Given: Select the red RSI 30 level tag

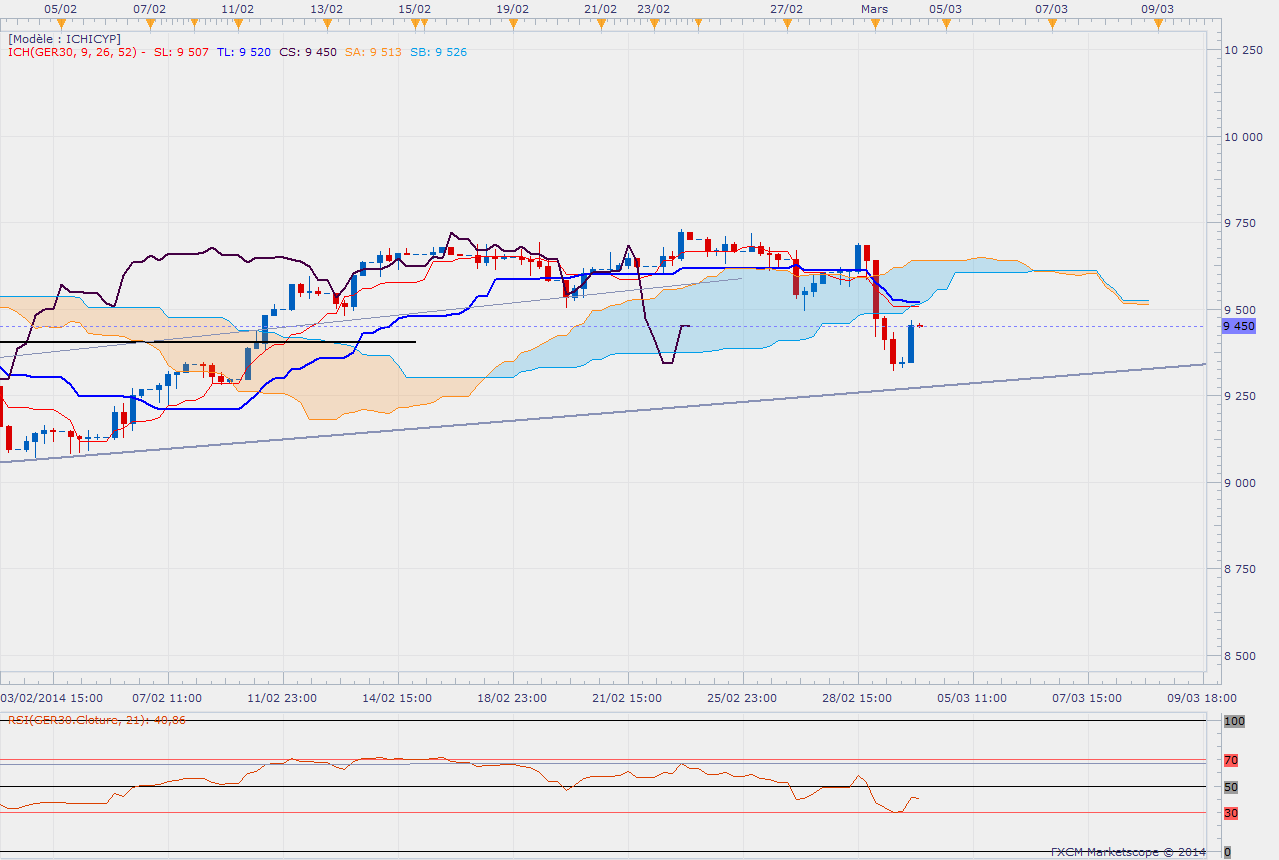Looking at the screenshot, I should pos(1231,813).
